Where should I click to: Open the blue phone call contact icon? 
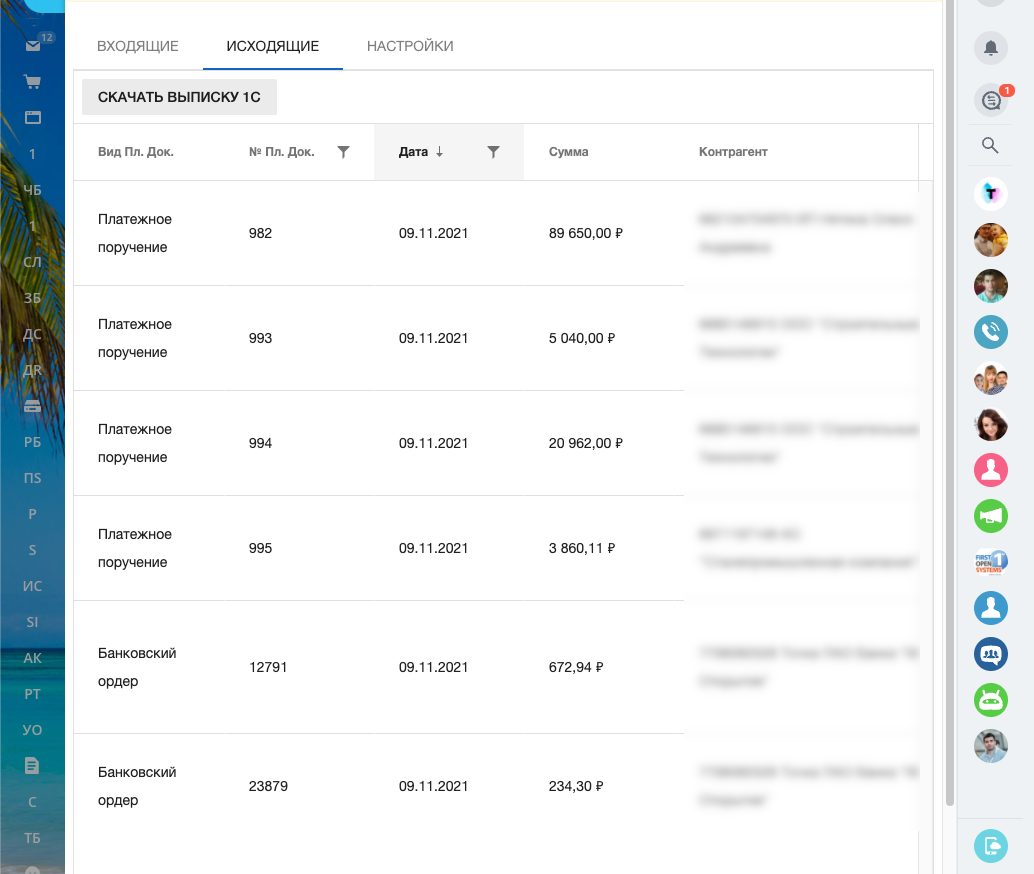(990, 332)
